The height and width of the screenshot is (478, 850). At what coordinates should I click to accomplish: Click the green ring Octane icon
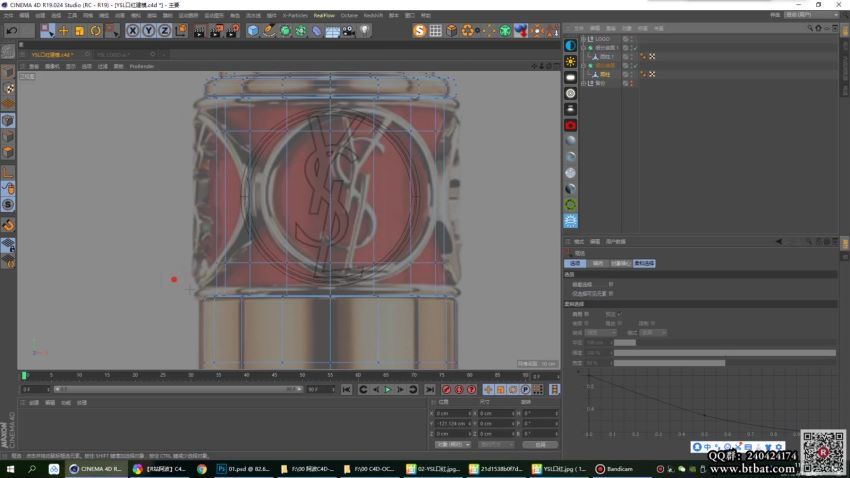point(570,204)
